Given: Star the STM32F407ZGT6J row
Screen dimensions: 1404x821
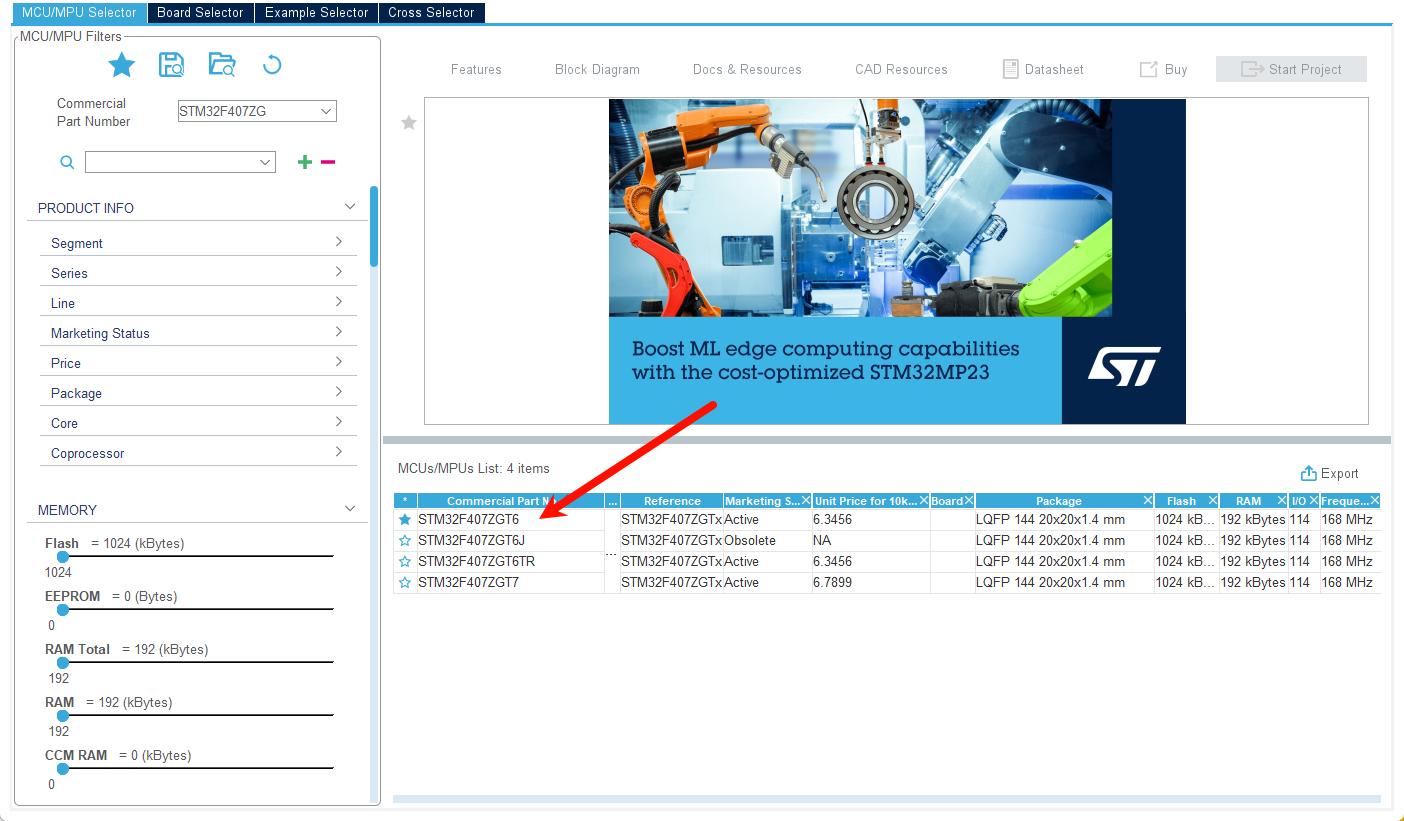Looking at the screenshot, I should pos(405,540).
